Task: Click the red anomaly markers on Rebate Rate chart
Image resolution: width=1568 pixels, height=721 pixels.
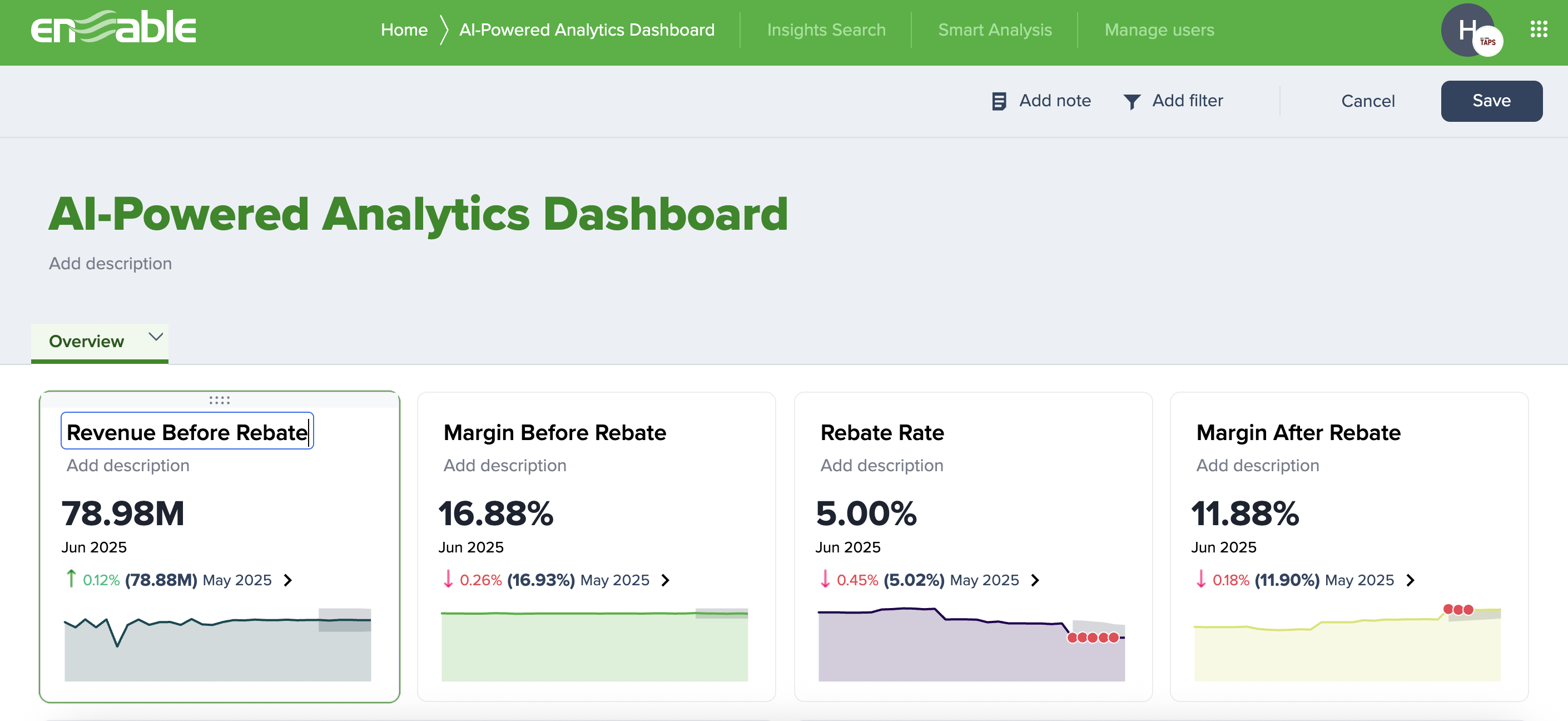Action: click(1094, 637)
